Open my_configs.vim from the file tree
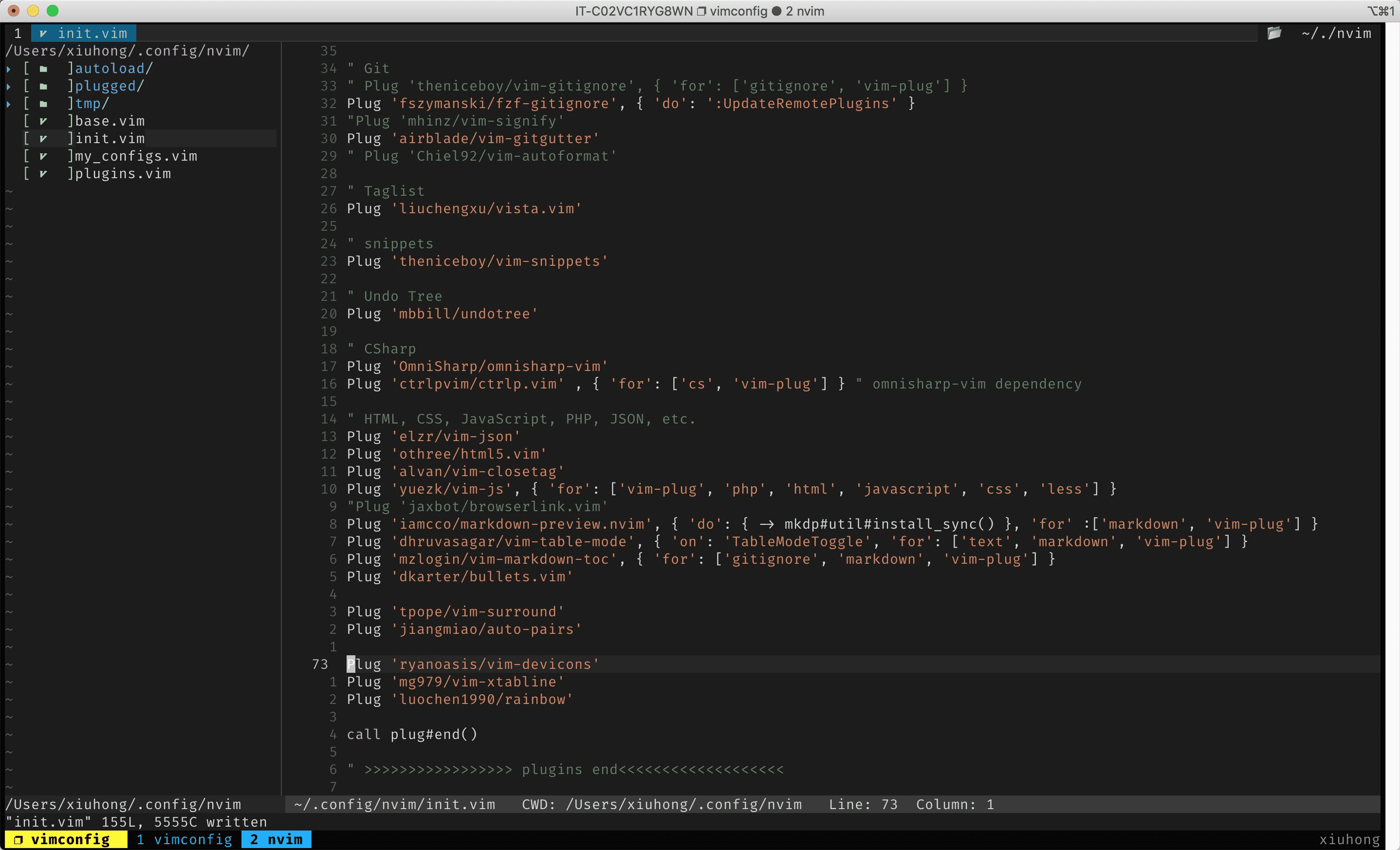The height and width of the screenshot is (850, 1400). tap(136, 156)
